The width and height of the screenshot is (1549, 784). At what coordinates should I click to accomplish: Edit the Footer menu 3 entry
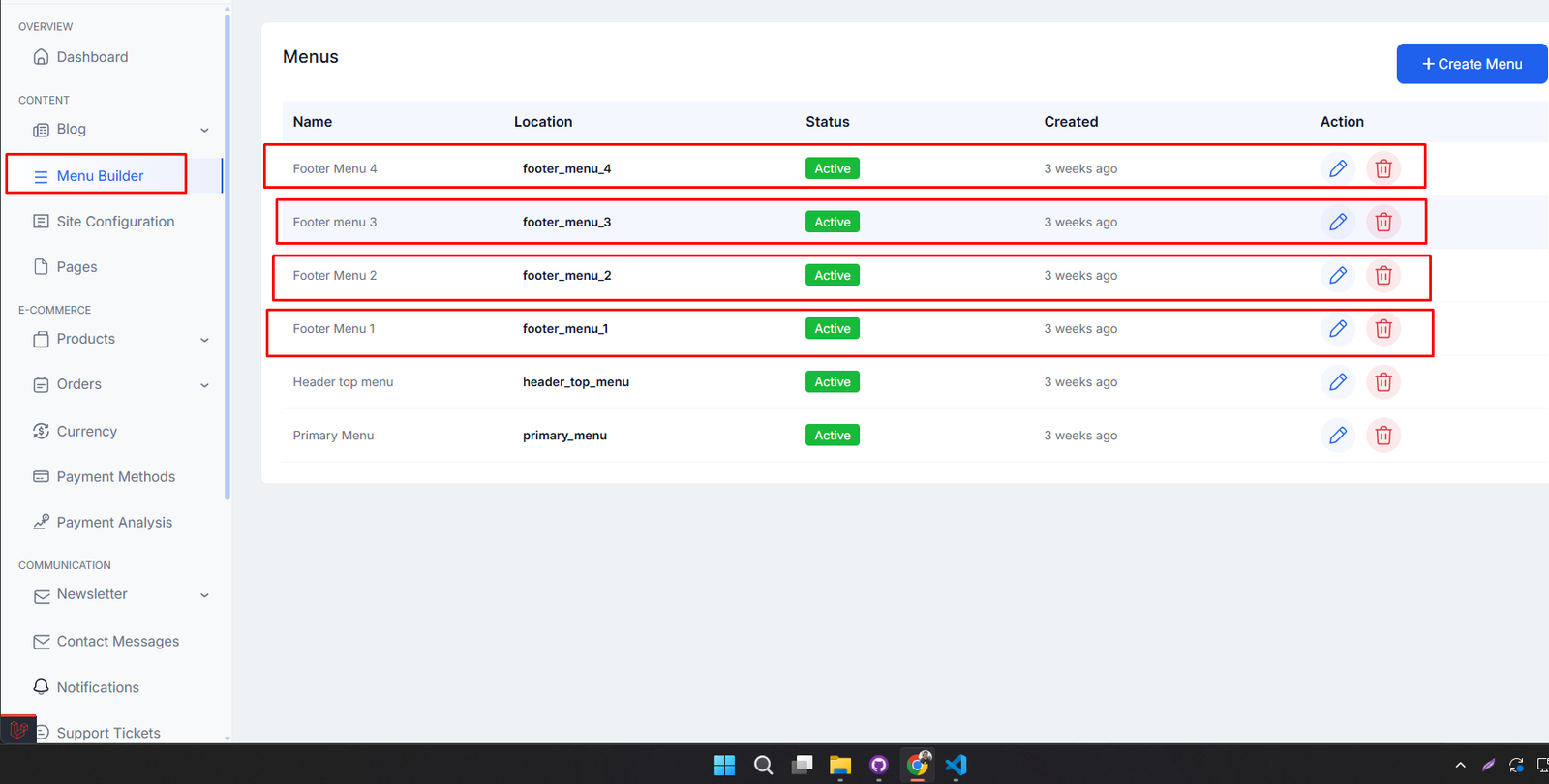click(1338, 222)
